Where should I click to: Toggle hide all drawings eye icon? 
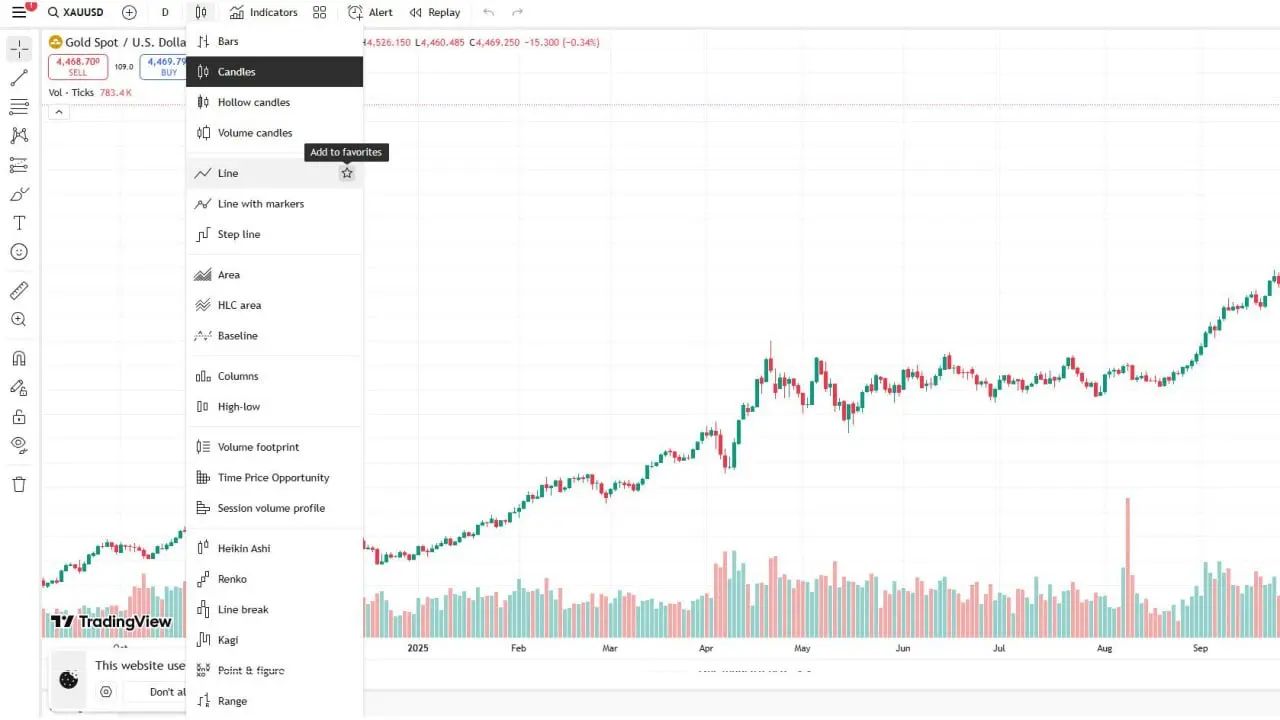point(19,444)
